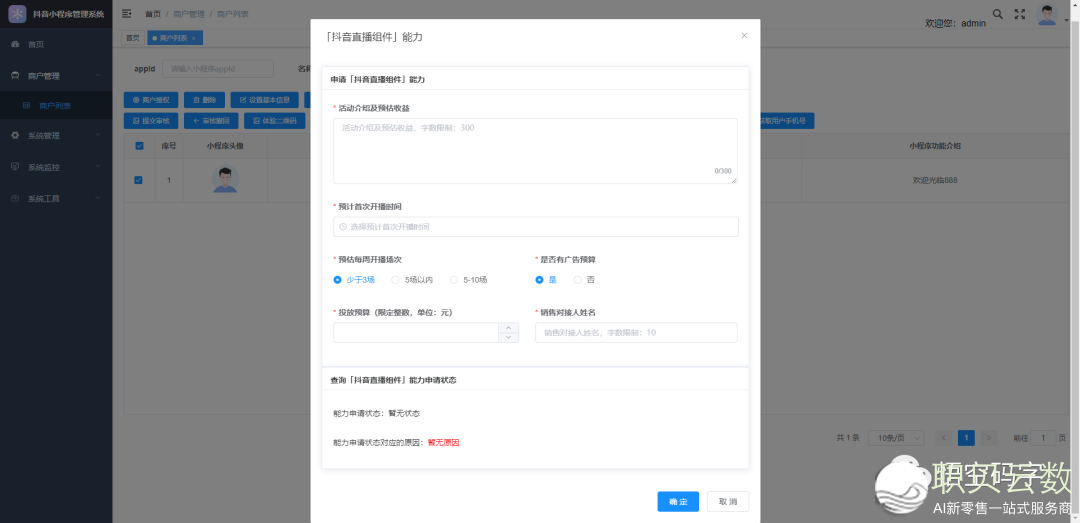Click the 欢迎您: admin header text
Viewport: 1080px width, 523px height.
click(x=955, y=23)
